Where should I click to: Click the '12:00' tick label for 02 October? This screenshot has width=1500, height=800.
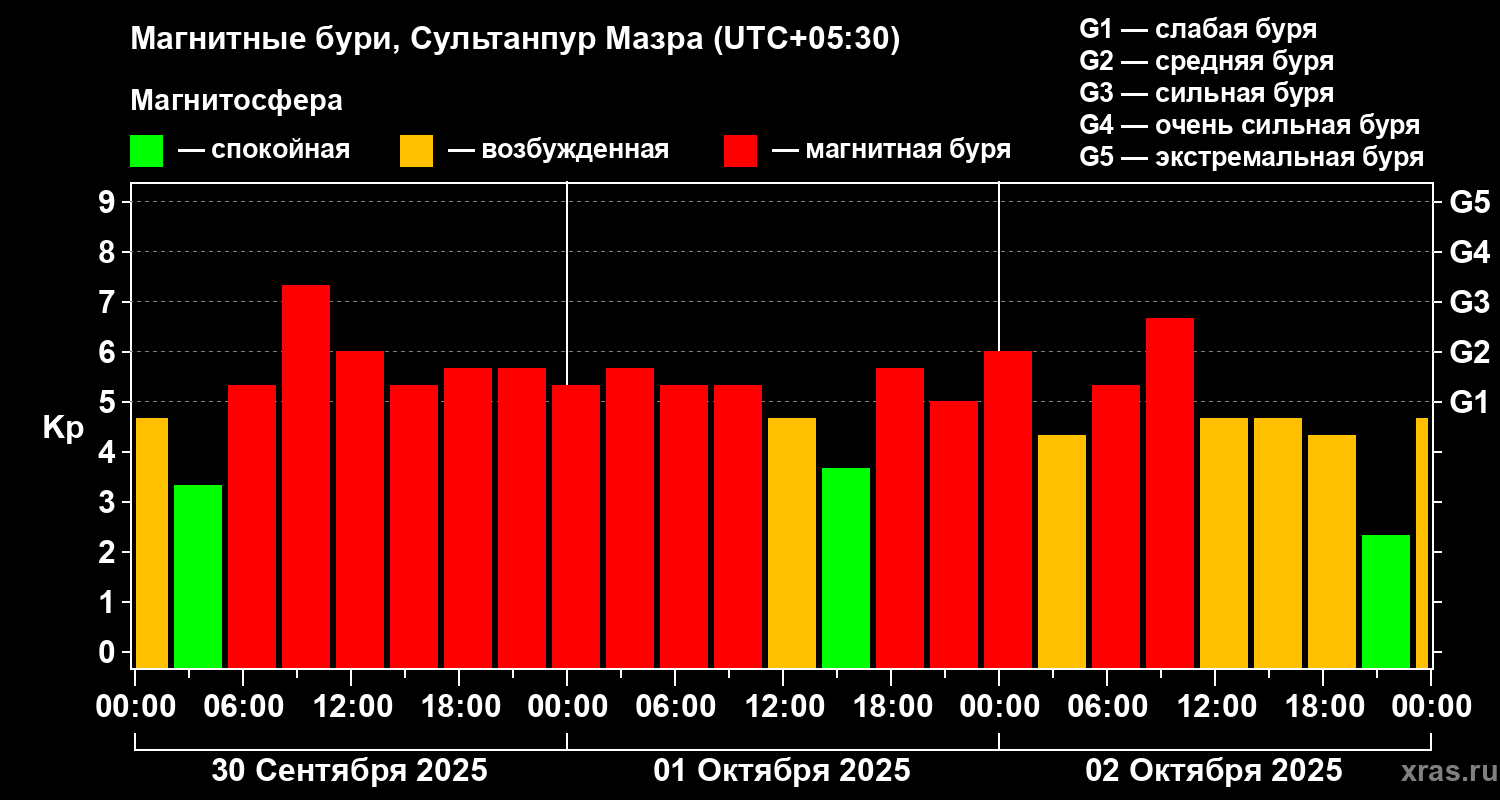(x=1215, y=706)
